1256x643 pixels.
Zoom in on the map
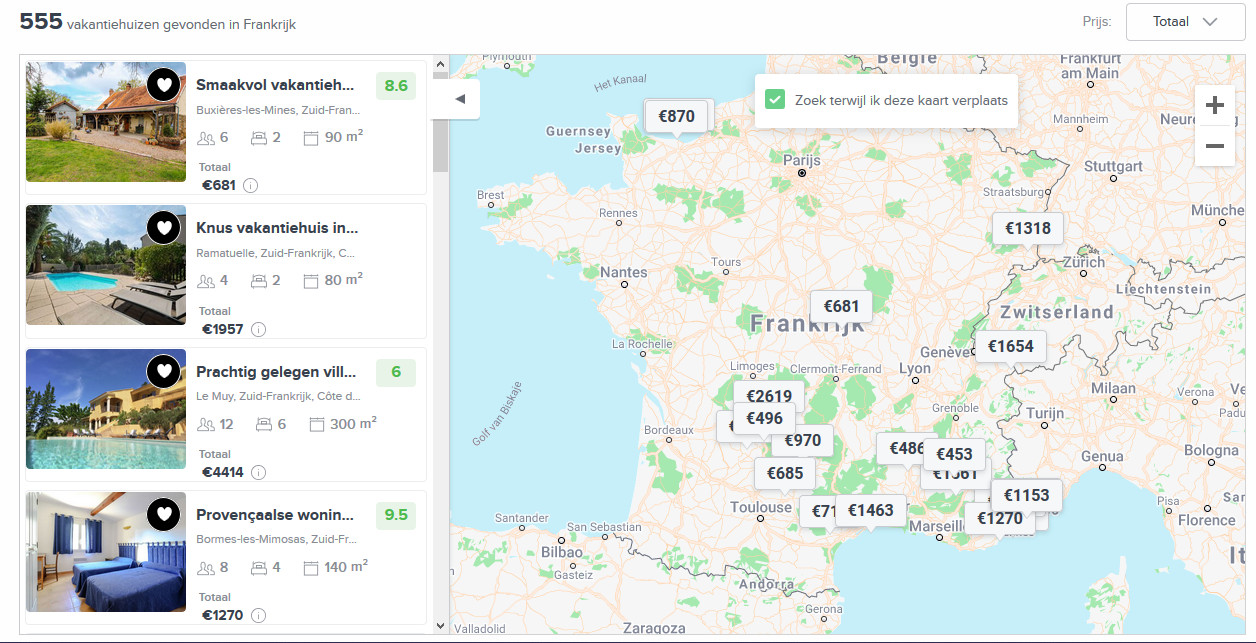tap(1214, 105)
